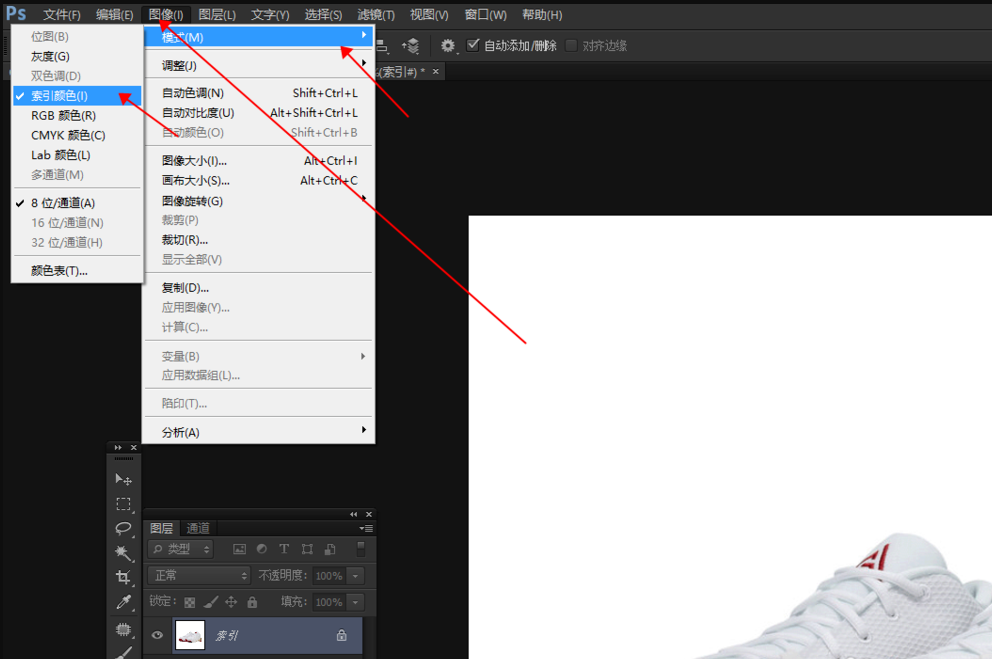
Task: Select the Crop tool
Action: (123, 577)
